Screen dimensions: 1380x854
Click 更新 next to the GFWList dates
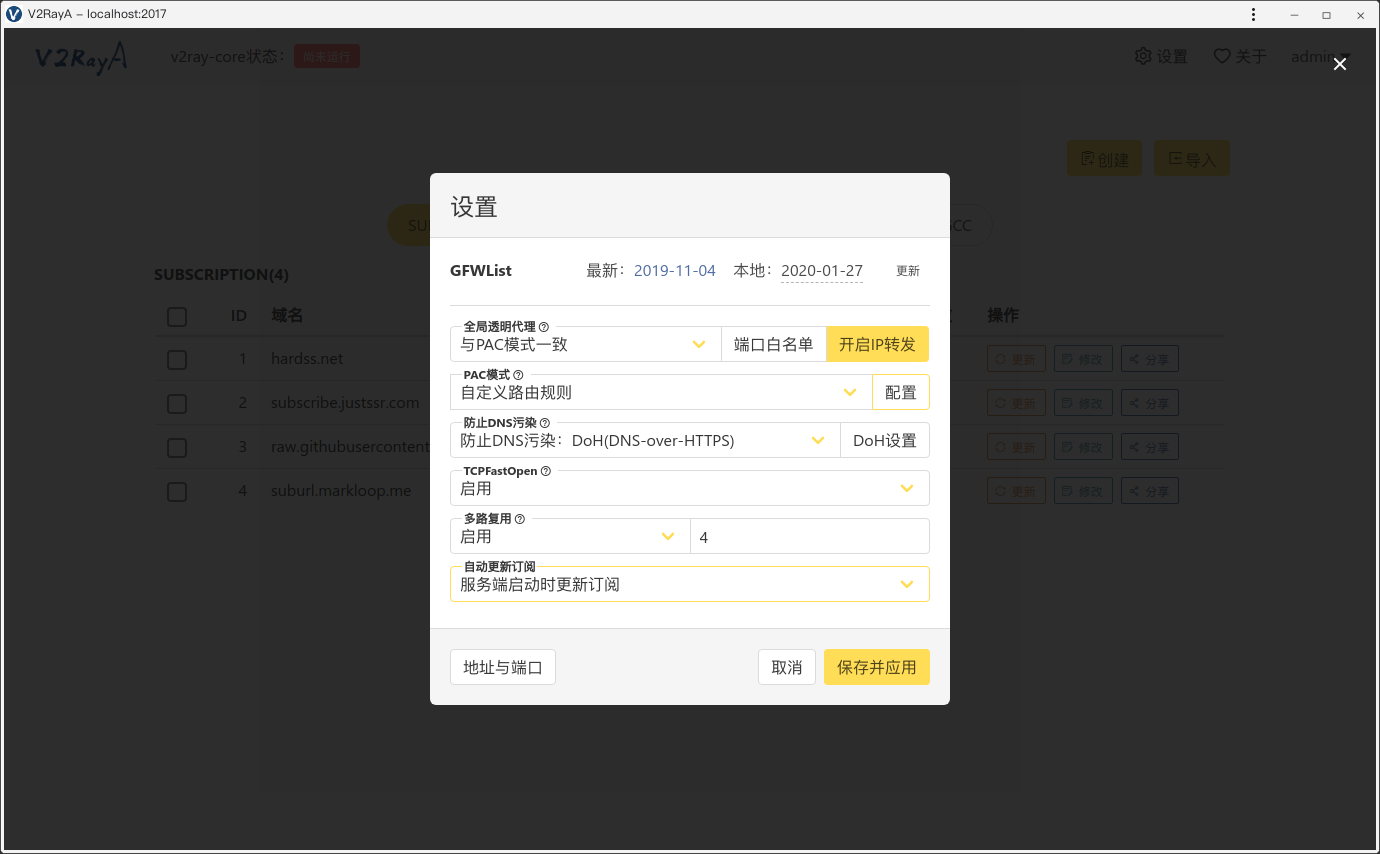coord(908,271)
